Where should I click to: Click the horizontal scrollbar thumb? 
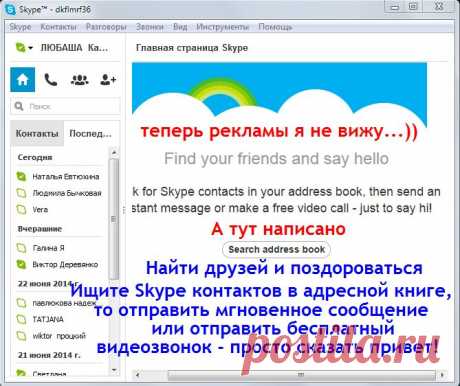coord(301,375)
